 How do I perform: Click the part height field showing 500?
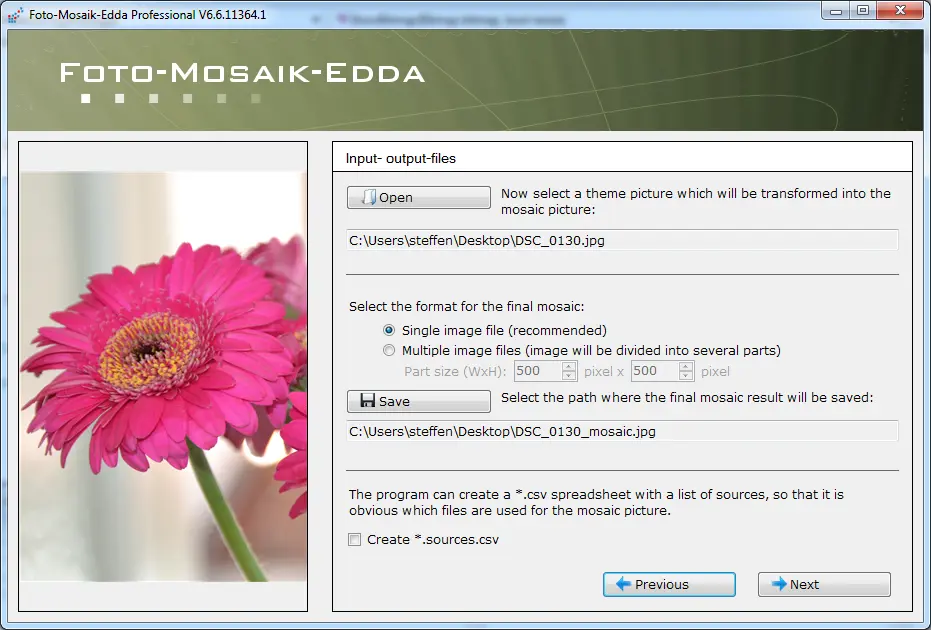655,371
